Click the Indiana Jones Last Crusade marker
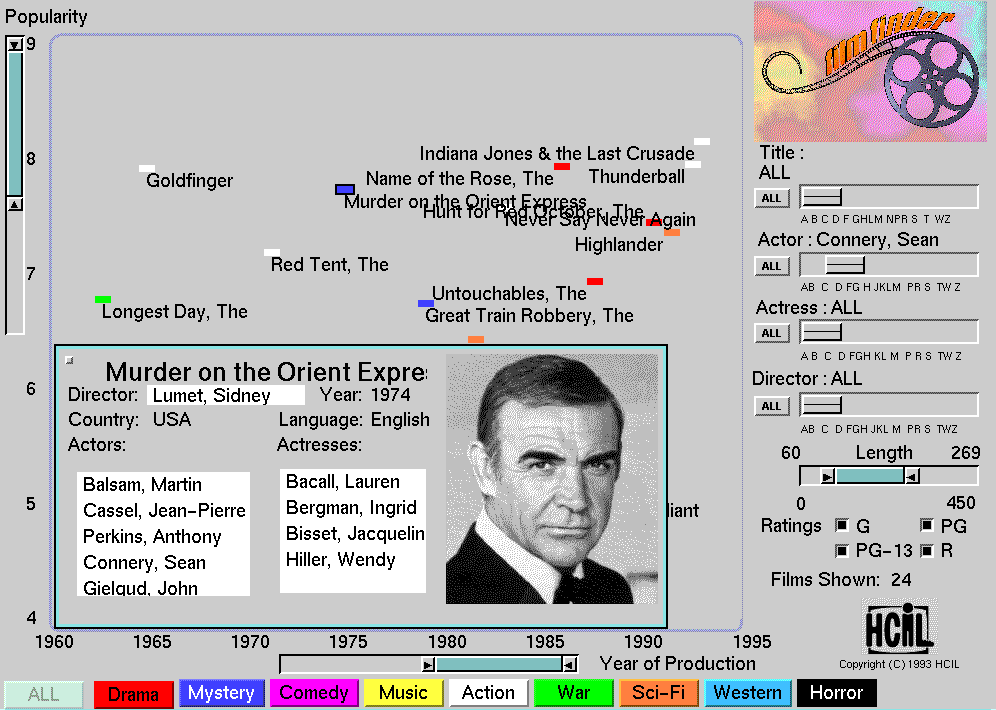Viewport: 996px width, 710px height. pyautogui.click(x=702, y=142)
